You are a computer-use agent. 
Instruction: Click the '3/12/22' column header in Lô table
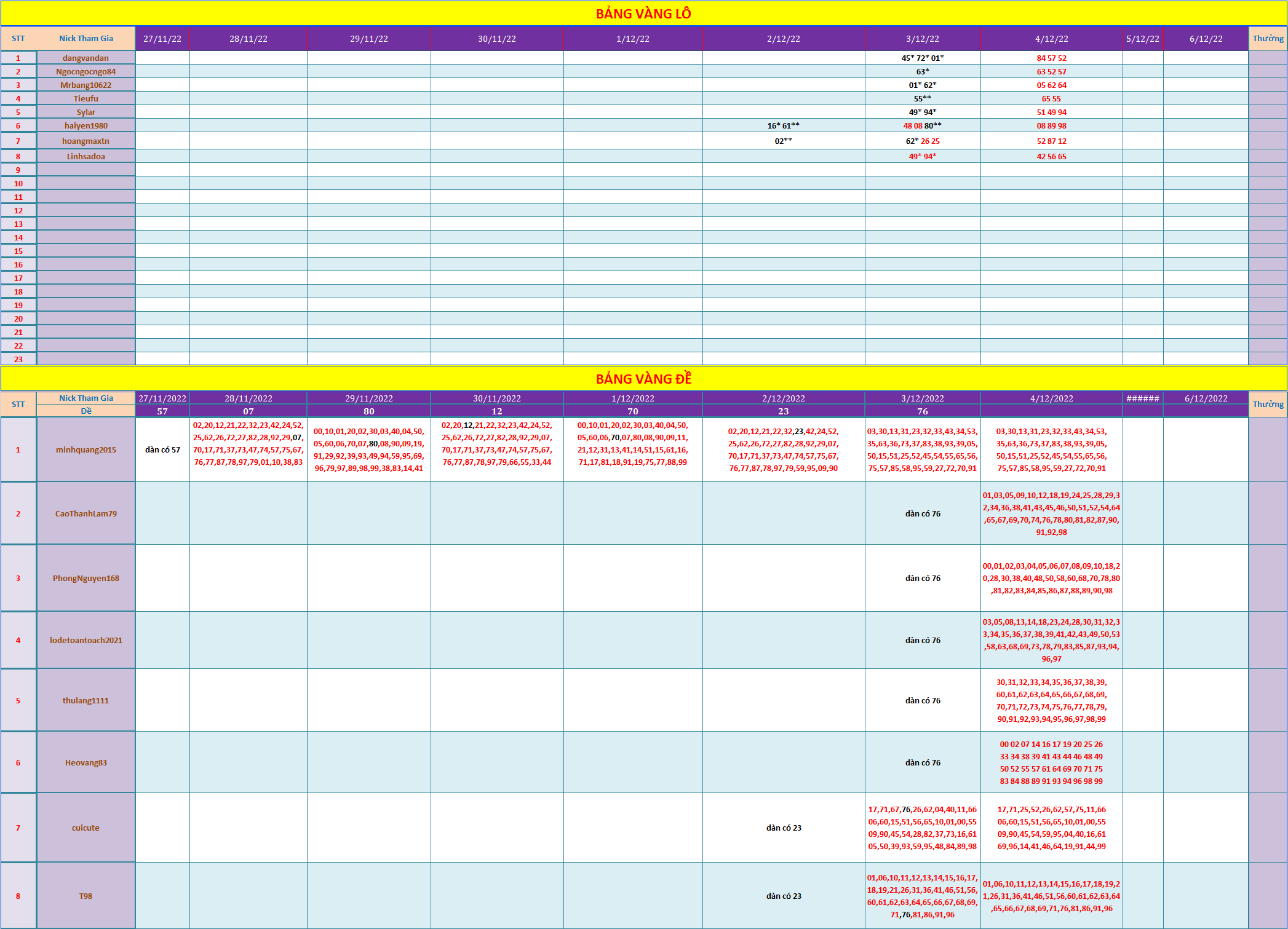(x=923, y=39)
